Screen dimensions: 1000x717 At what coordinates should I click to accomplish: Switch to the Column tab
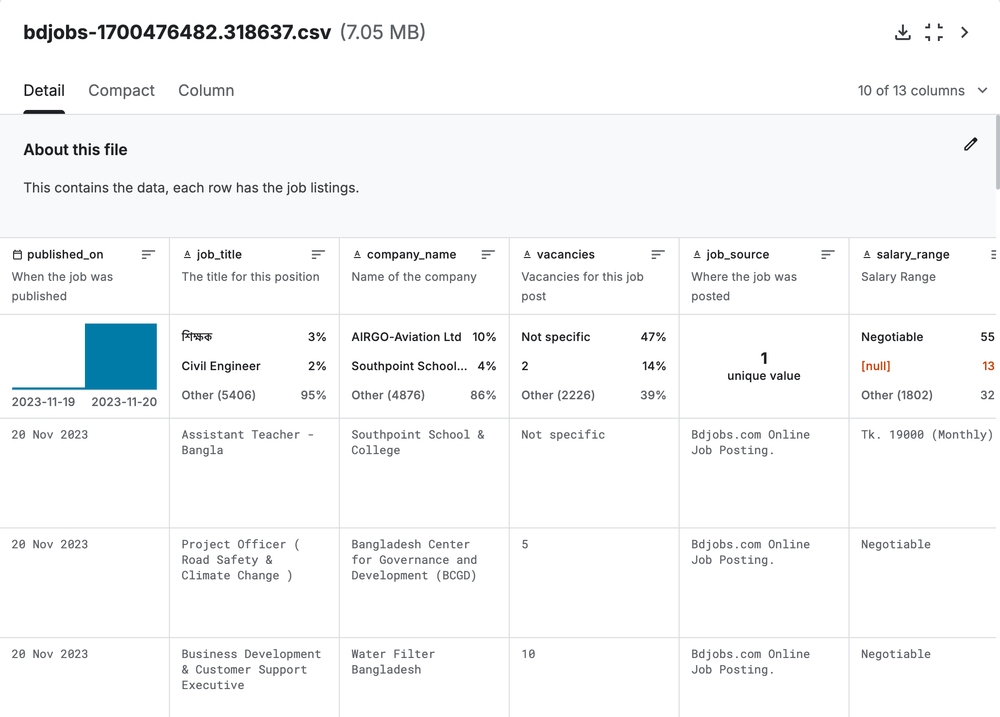pos(206,90)
